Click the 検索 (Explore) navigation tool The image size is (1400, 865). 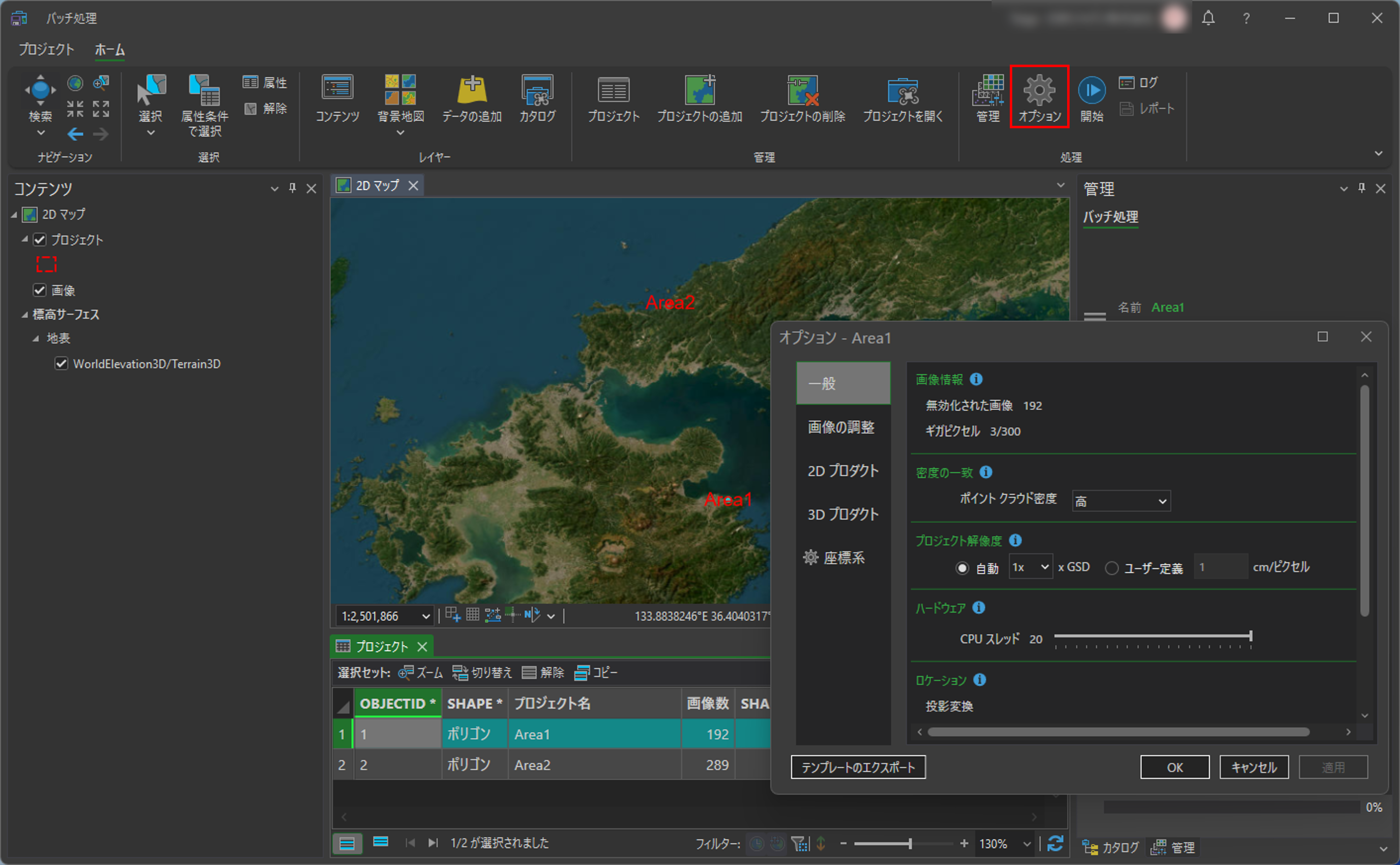[40, 91]
